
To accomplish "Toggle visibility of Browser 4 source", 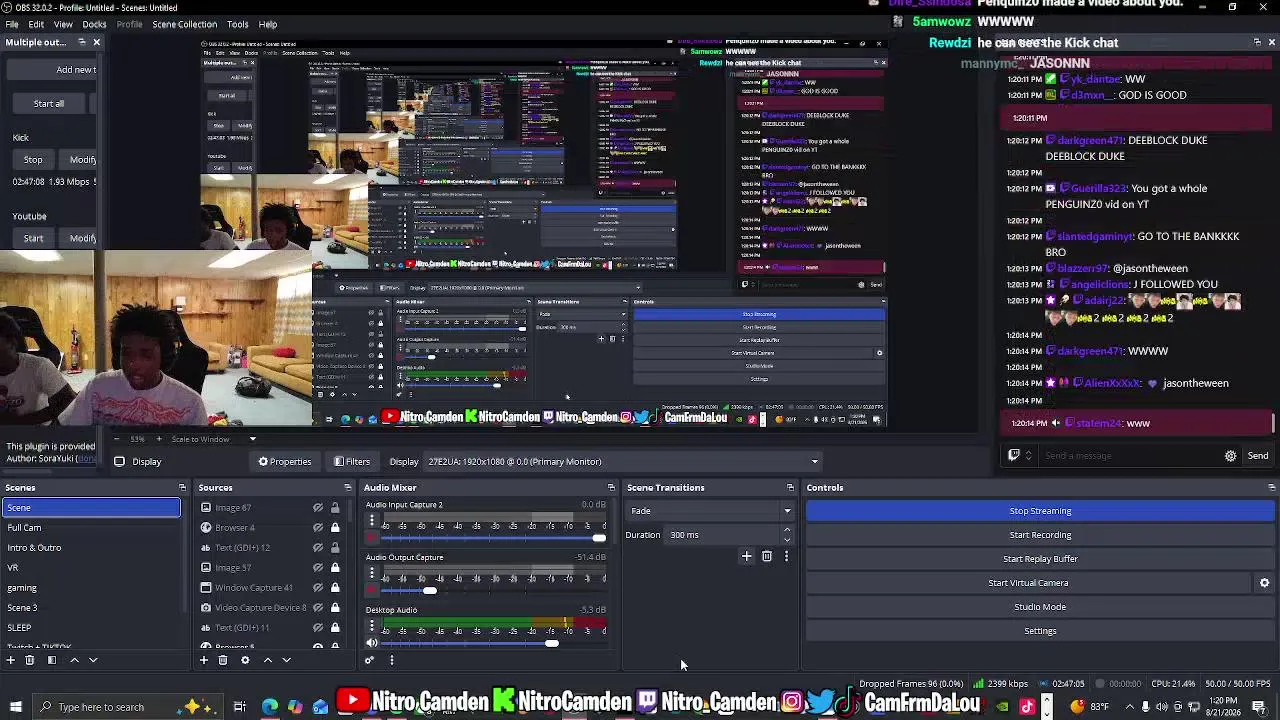I will 318,528.
